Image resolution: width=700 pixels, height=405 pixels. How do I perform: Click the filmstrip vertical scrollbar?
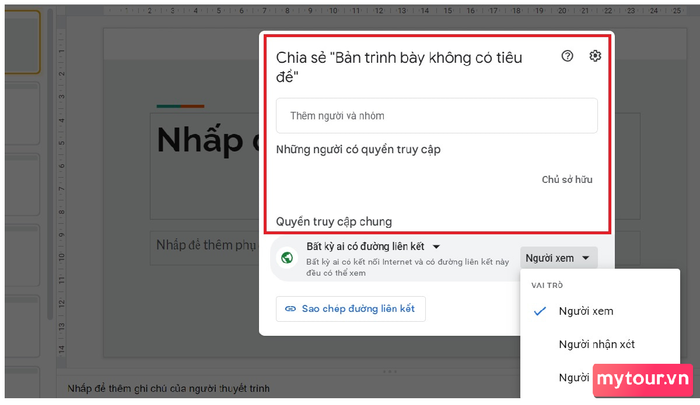(50, 165)
